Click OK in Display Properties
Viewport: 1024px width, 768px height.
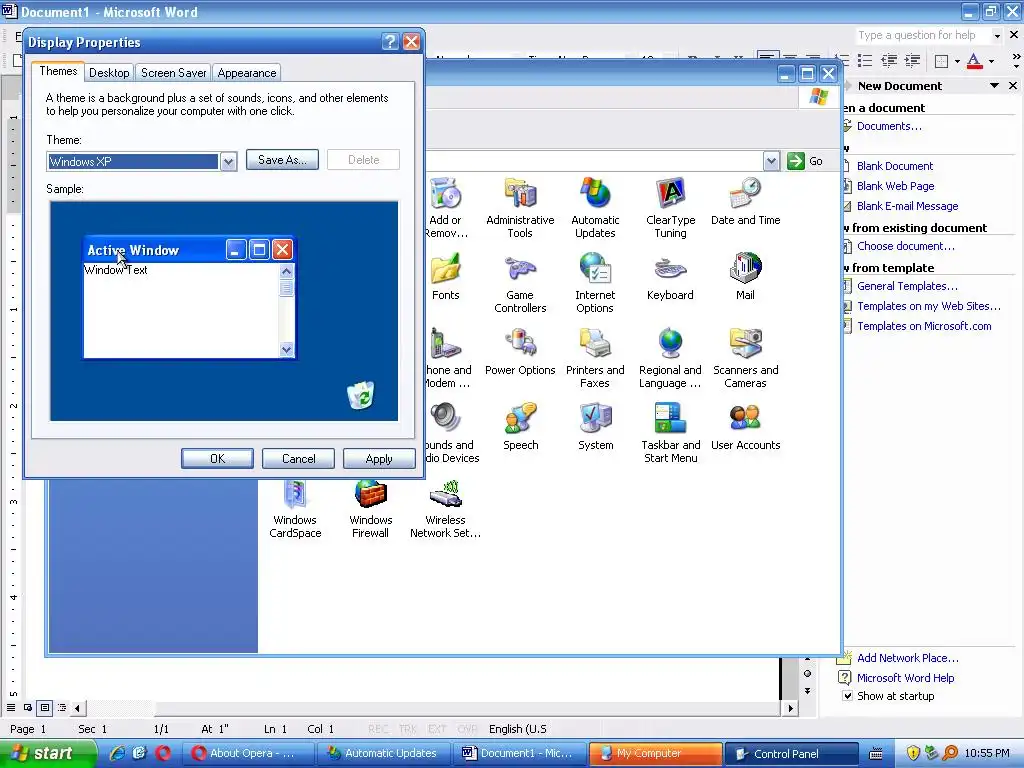(217, 458)
